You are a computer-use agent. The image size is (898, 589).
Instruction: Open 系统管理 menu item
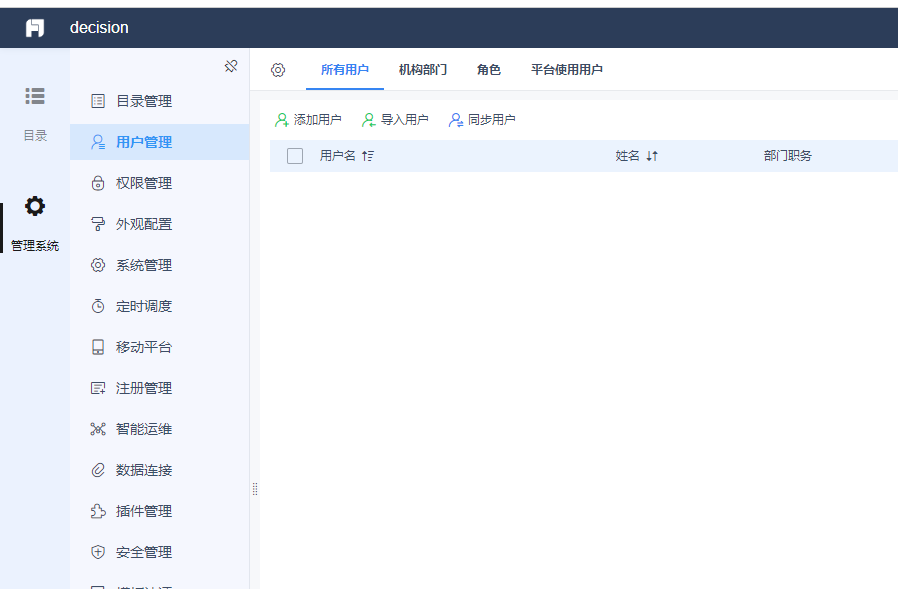click(159, 265)
